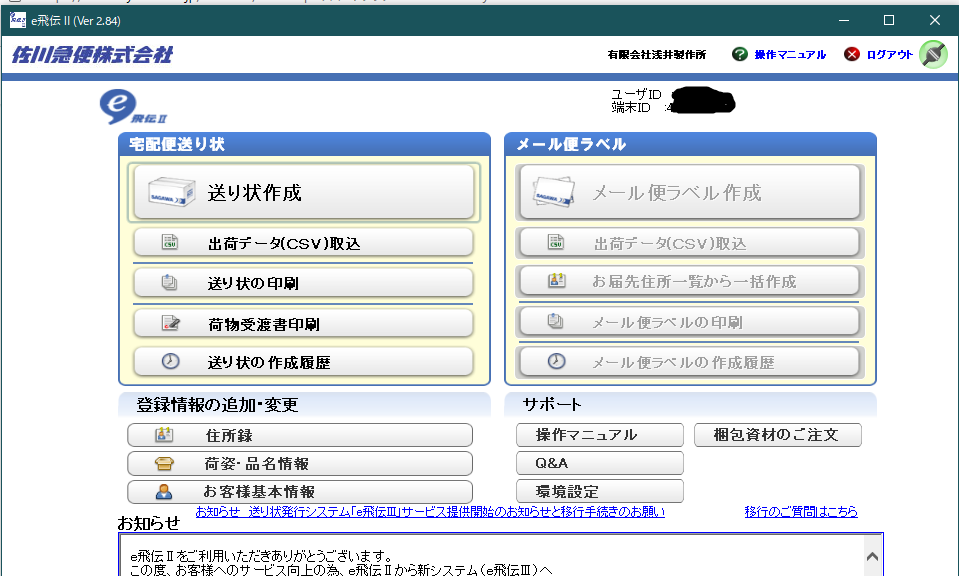Click the cardboard box icon for 荷姿・品名情報

point(164,463)
